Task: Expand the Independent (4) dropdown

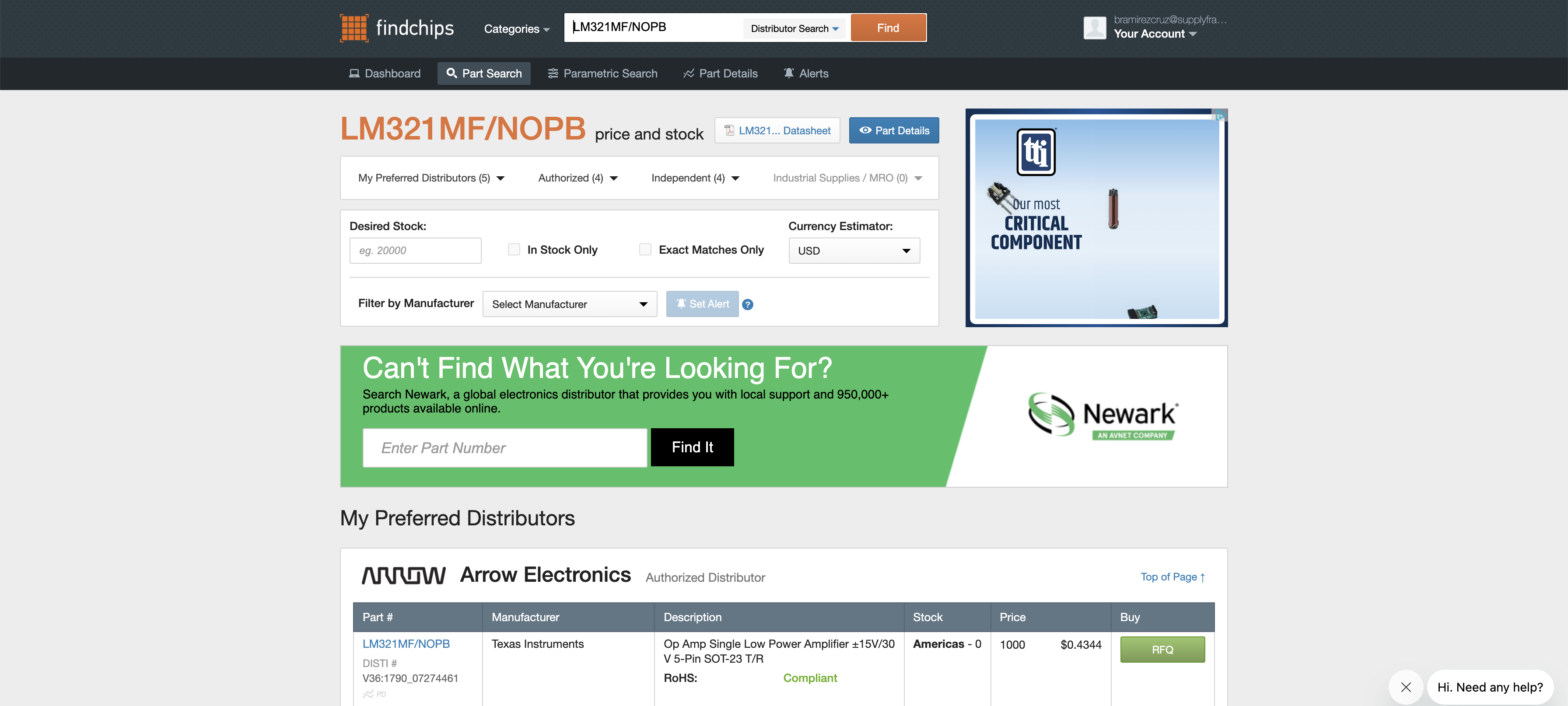Action: click(x=695, y=178)
